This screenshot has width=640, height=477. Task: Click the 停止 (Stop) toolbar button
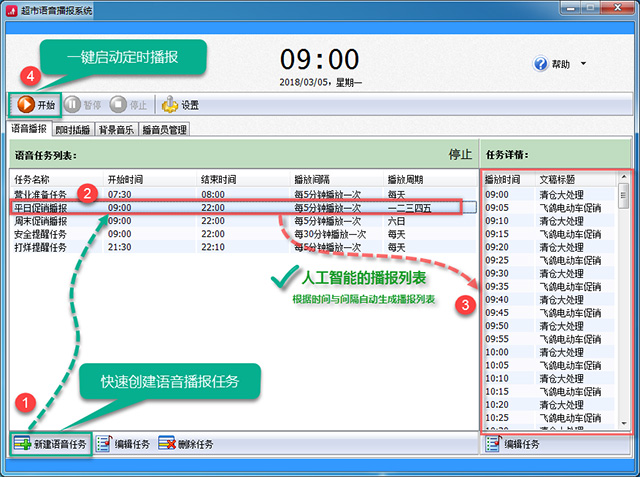(131, 104)
